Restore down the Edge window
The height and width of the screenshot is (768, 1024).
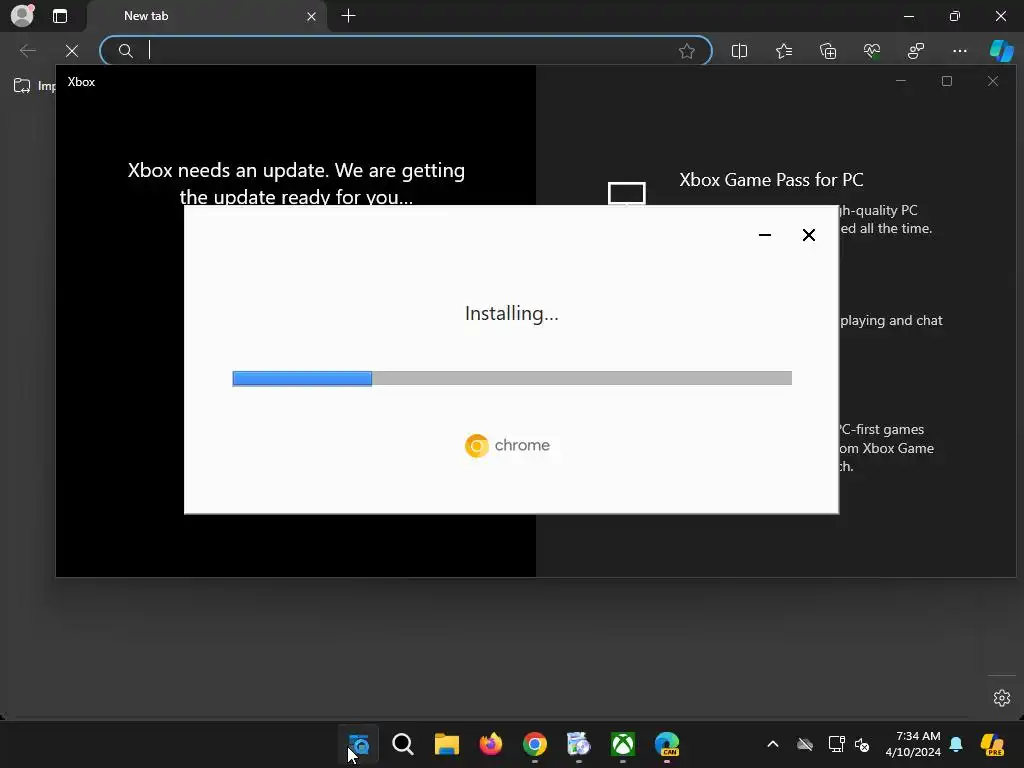(x=955, y=16)
